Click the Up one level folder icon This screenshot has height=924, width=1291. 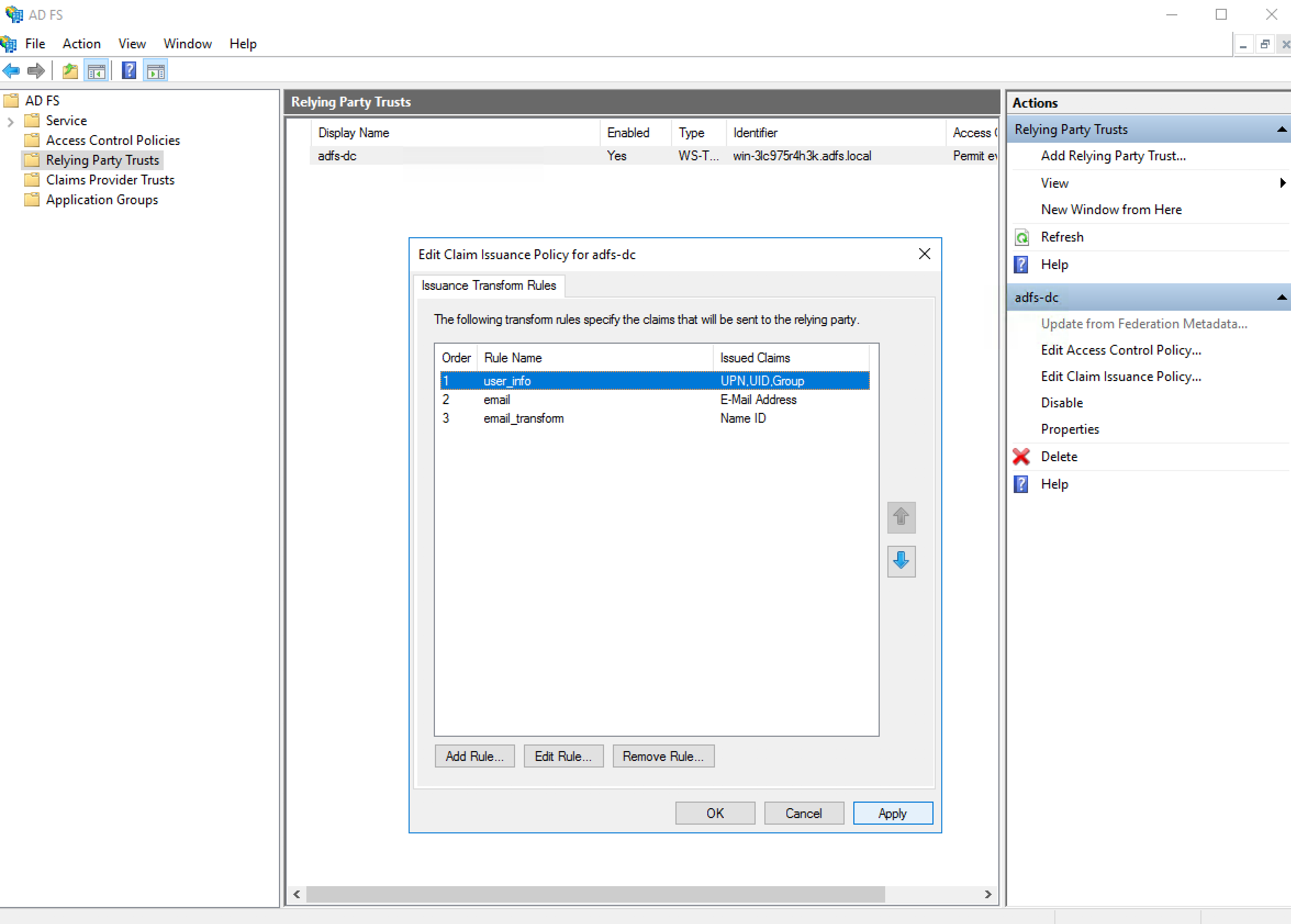pos(69,70)
